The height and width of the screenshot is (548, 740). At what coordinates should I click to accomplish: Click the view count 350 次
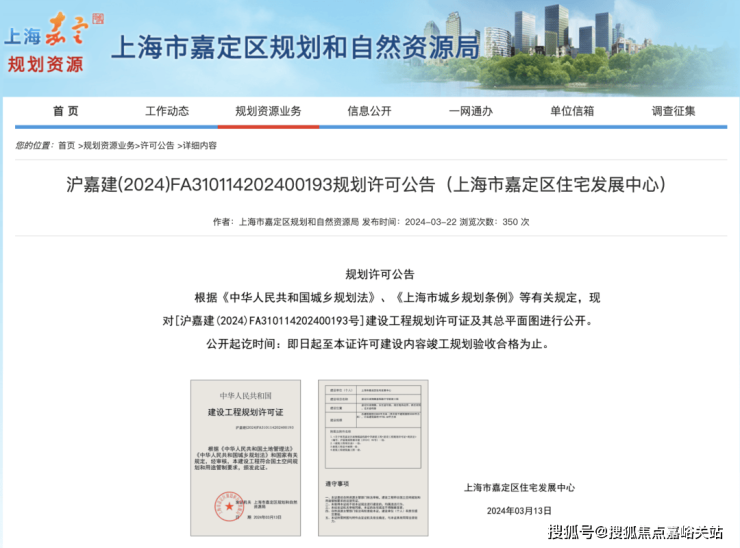[516, 222]
